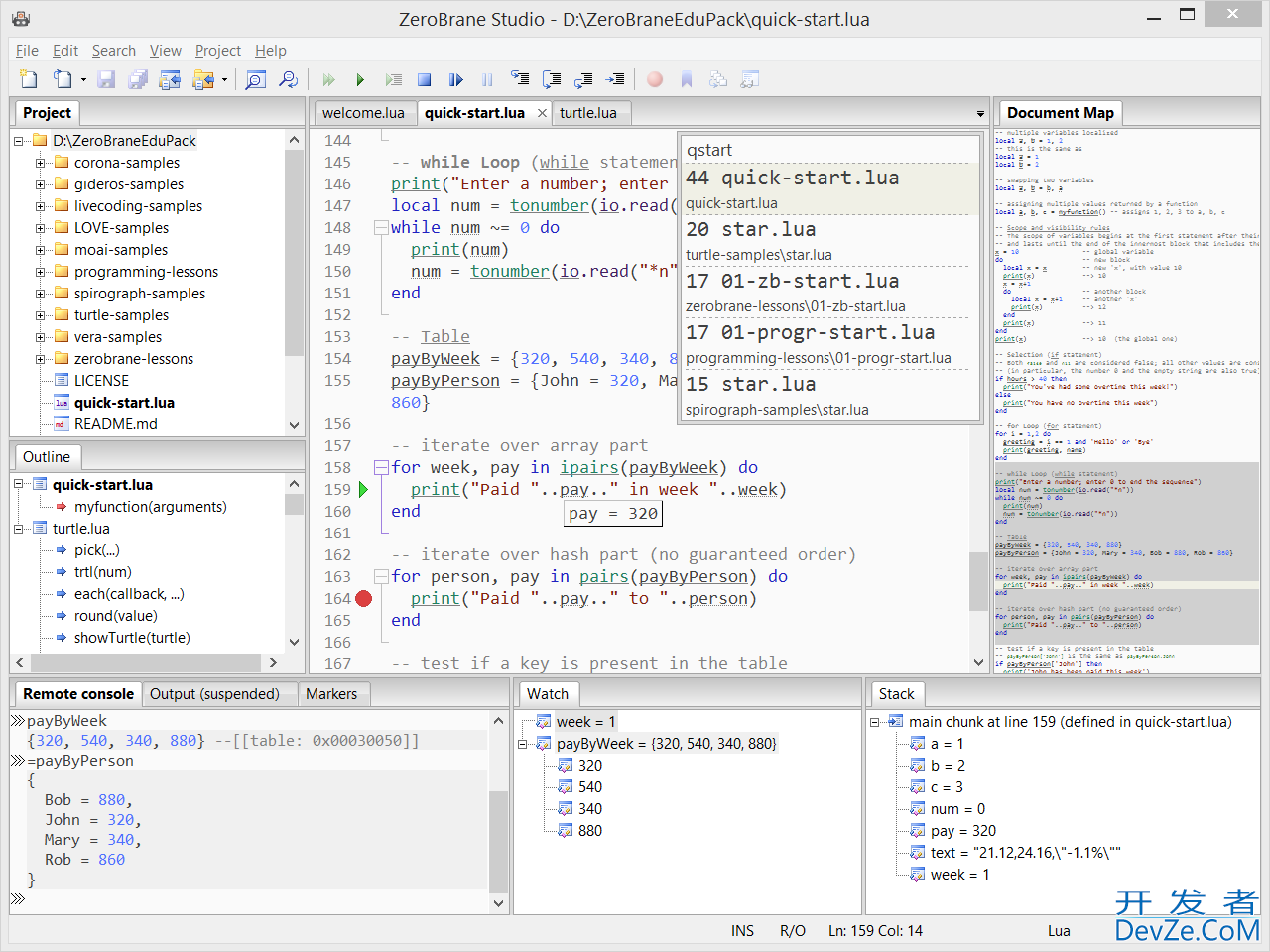This screenshot has width=1270, height=952.
Task: Click the Run to cursor toolbar icon
Action: tap(394, 79)
